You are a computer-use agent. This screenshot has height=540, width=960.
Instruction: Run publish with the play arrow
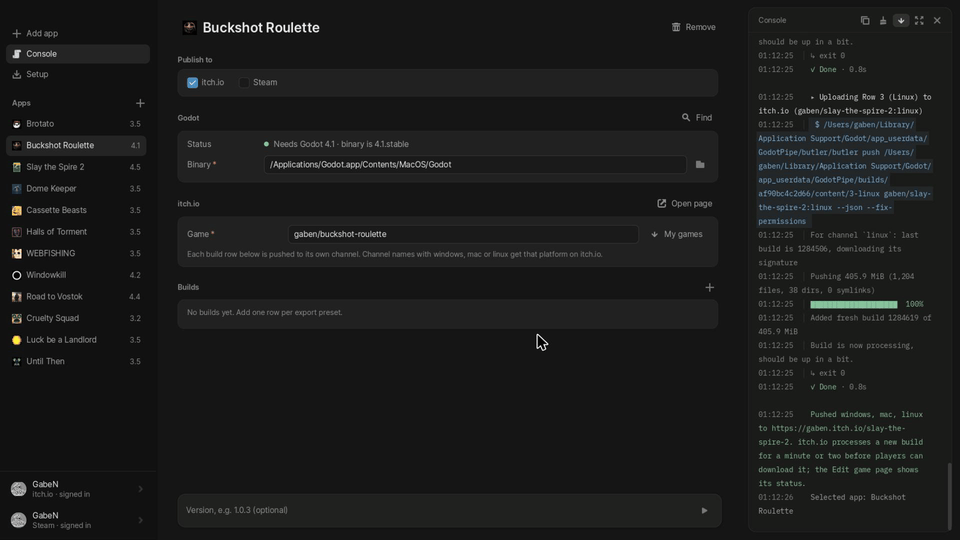pos(704,511)
